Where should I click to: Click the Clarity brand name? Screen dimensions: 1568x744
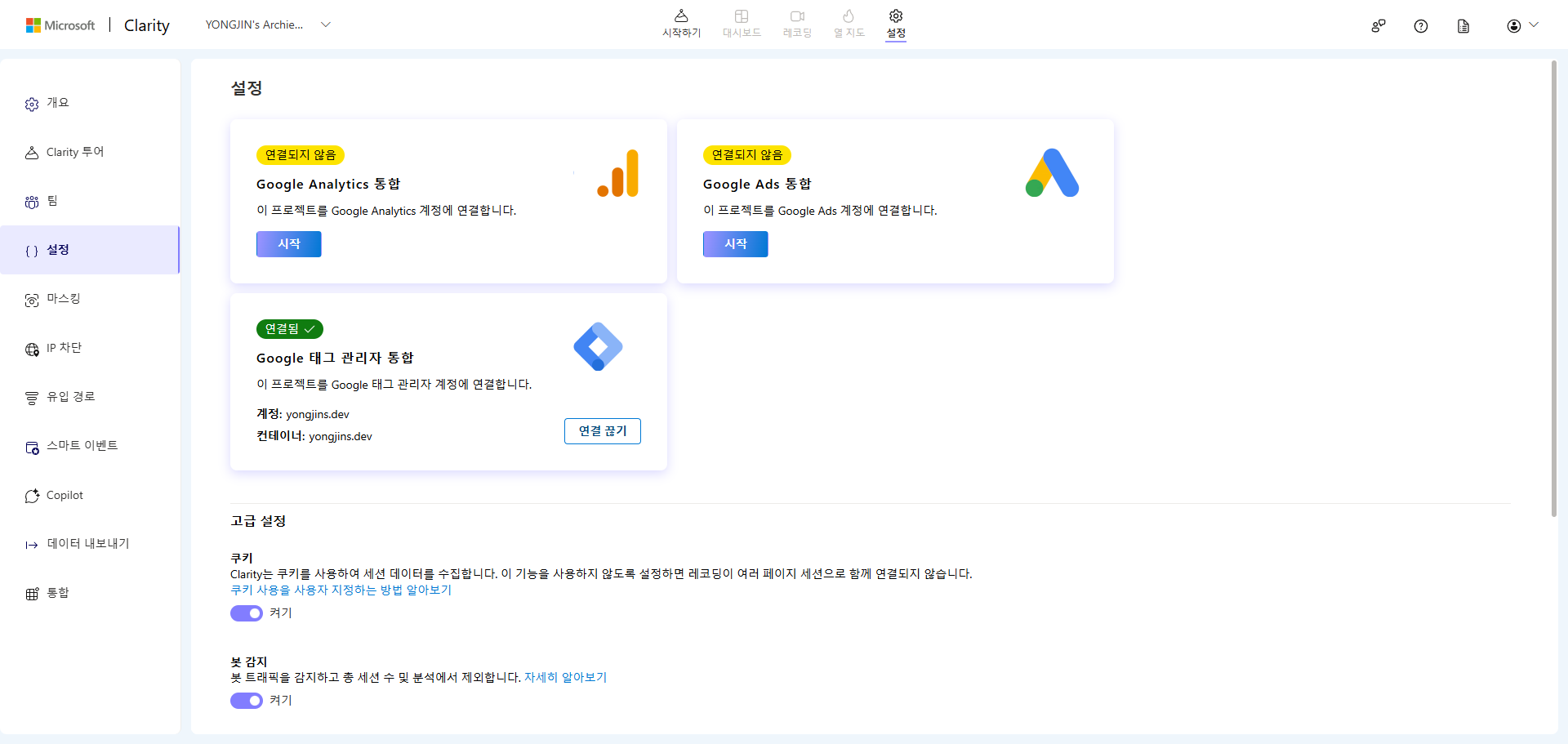coord(147,25)
